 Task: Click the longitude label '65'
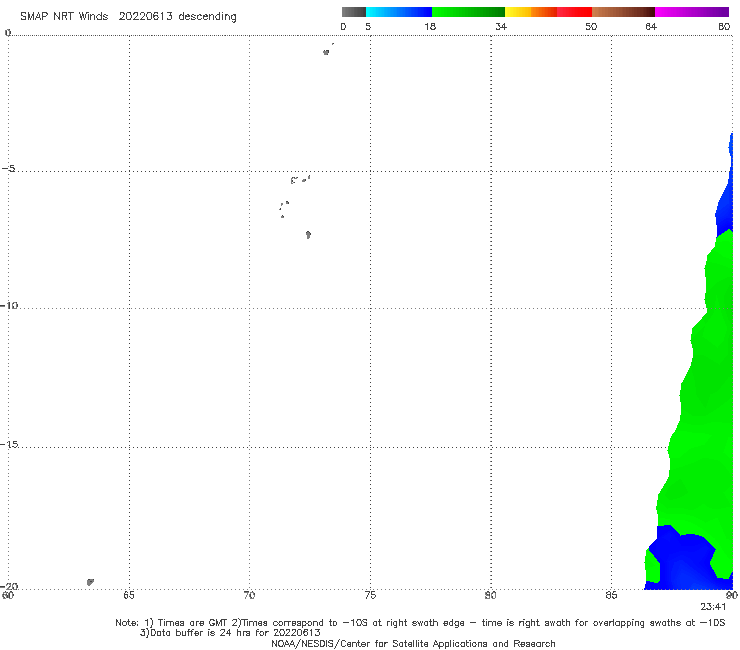coord(129,595)
